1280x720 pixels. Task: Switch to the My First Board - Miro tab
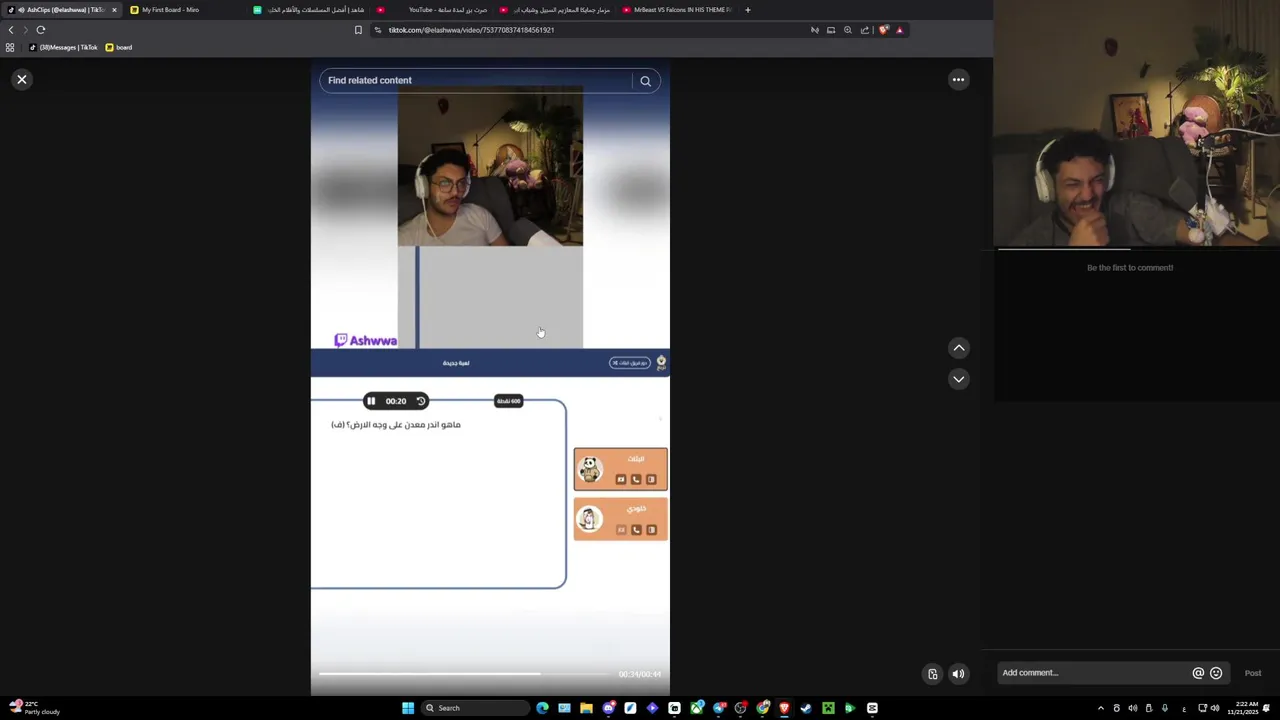point(185,10)
